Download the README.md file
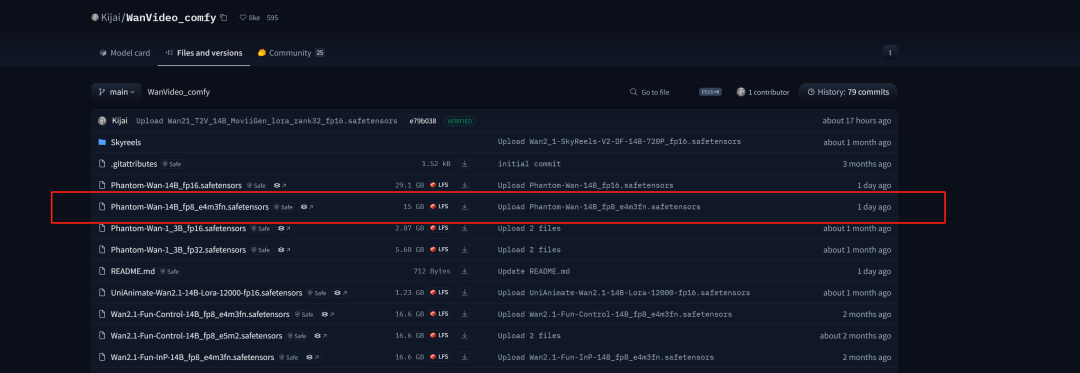 [465, 271]
